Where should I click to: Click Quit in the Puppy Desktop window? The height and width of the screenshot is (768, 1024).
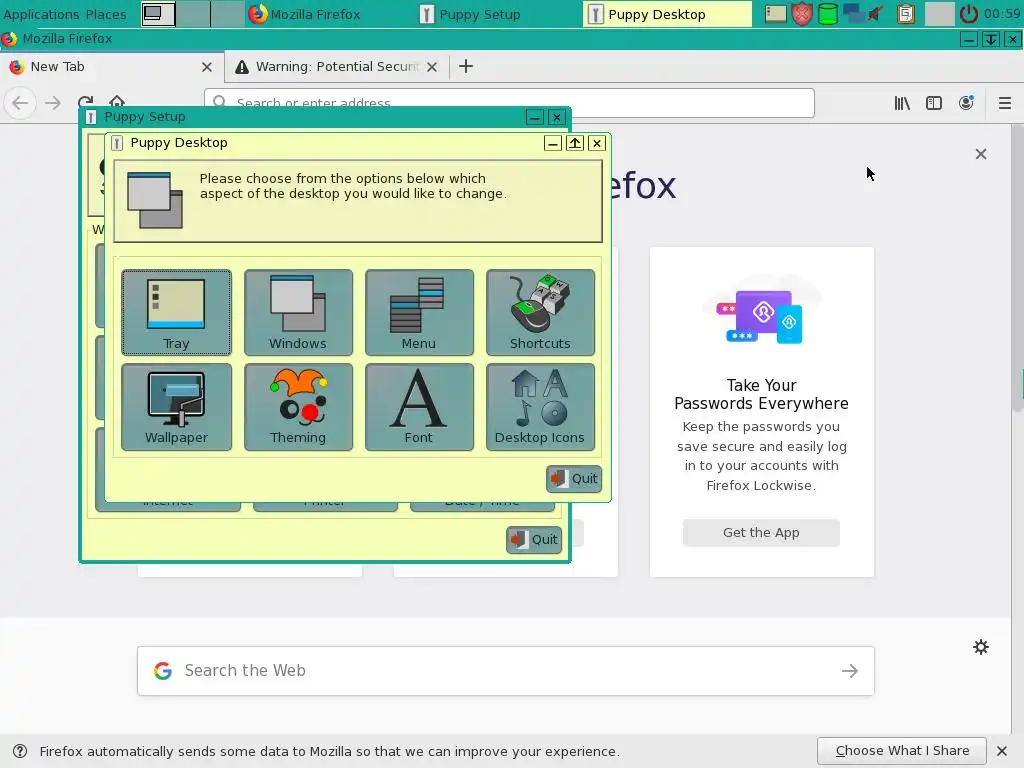click(573, 479)
